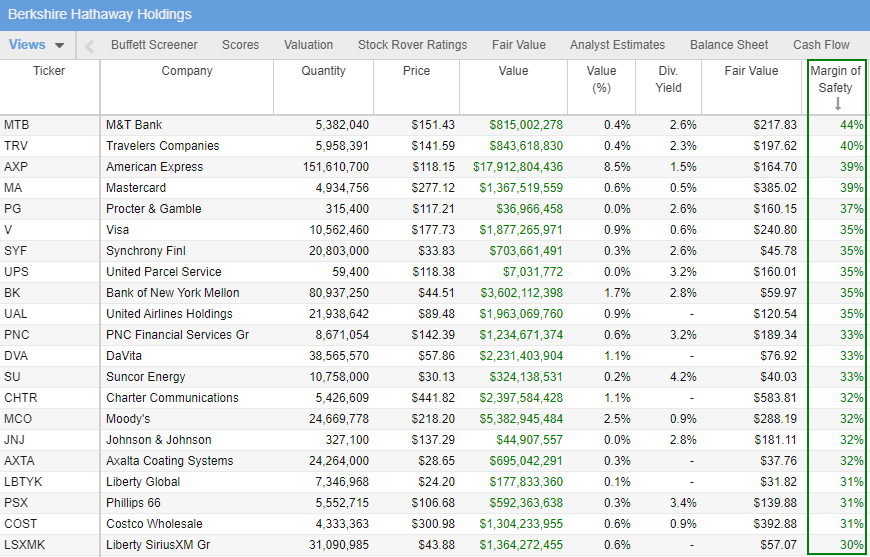Click the 40% margin of safety for Travelers

pos(852,146)
